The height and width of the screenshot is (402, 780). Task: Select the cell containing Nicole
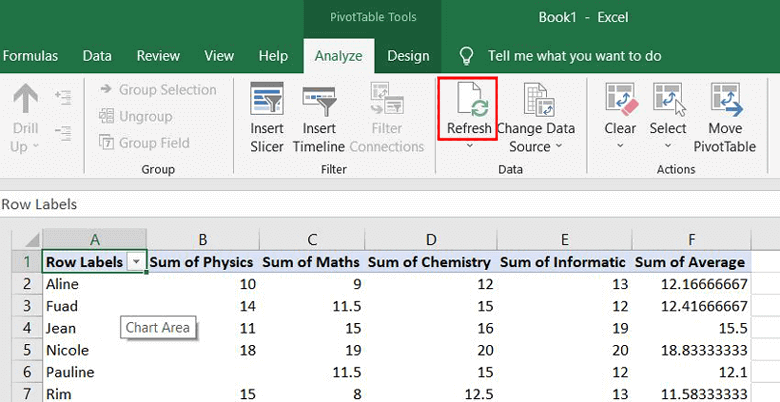[x=68, y=350]
